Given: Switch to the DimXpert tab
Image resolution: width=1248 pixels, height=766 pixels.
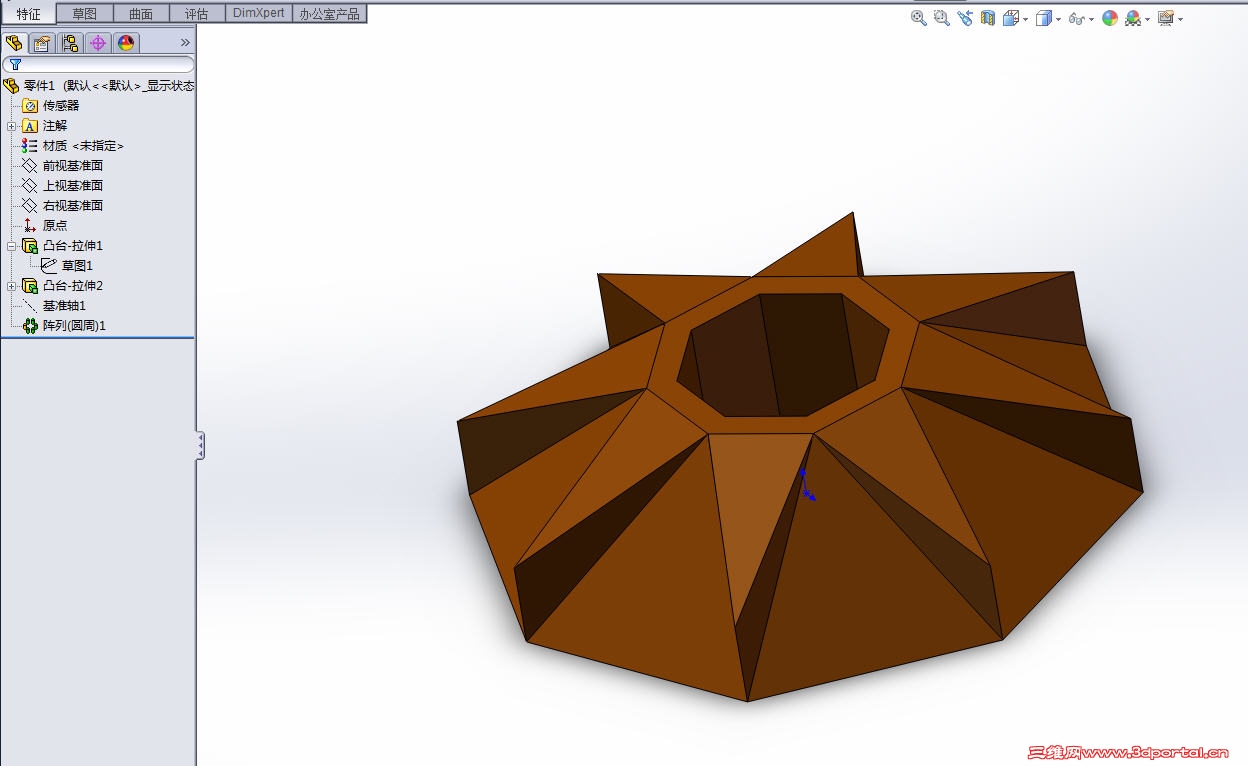Looking at the screenshot, I should tap(258, 14).
